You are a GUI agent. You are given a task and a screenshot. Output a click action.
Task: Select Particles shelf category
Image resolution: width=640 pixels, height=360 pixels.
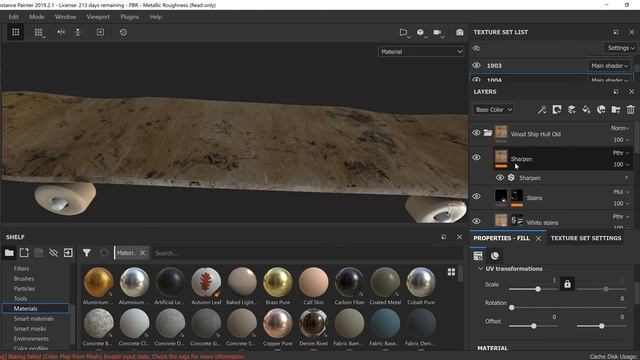coord(24,289)
